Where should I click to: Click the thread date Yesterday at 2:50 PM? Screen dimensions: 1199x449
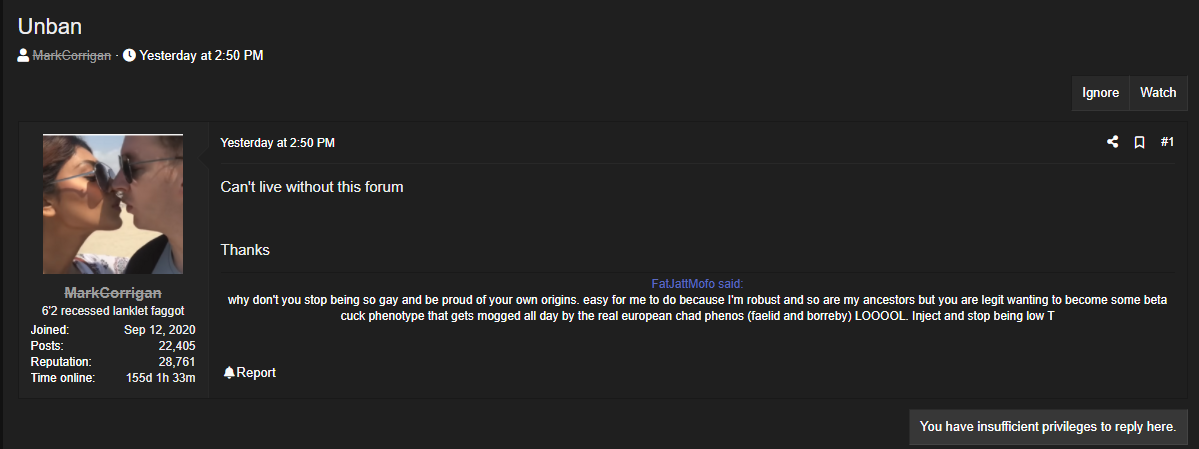pyautogui.click(x=201, y=55)
